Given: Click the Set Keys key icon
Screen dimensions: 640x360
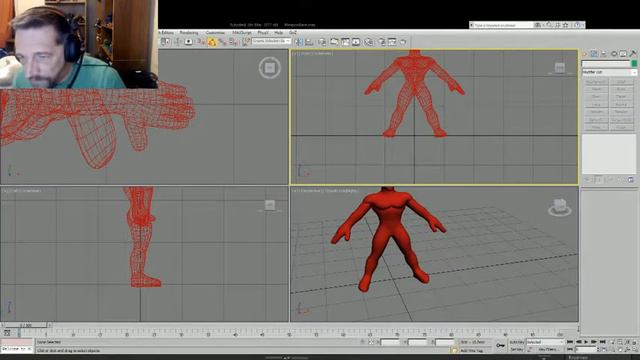Looking at the screenshot, I should tap(500, 346).
